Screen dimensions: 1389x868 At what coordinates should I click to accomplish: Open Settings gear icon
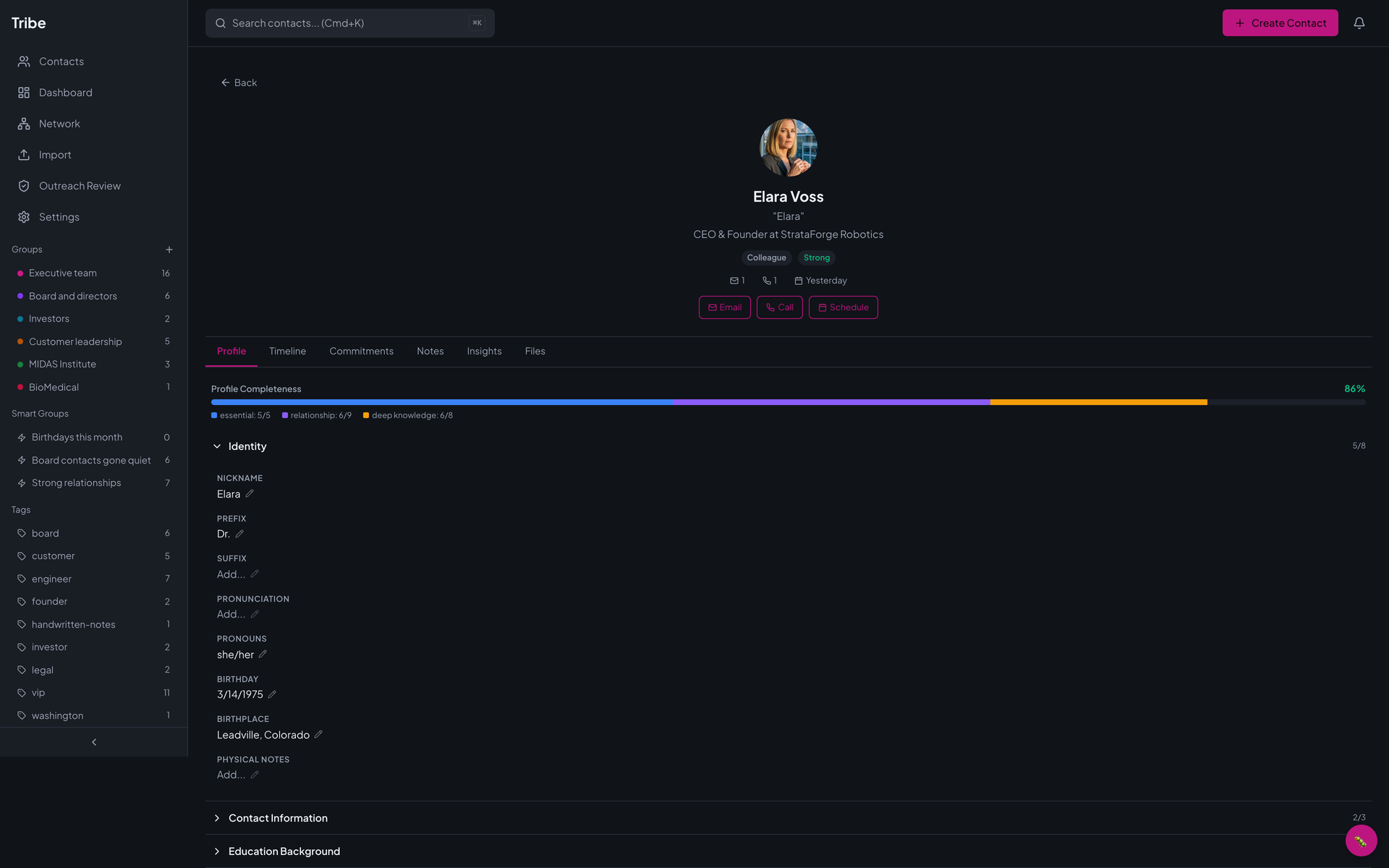click(24, 217)
